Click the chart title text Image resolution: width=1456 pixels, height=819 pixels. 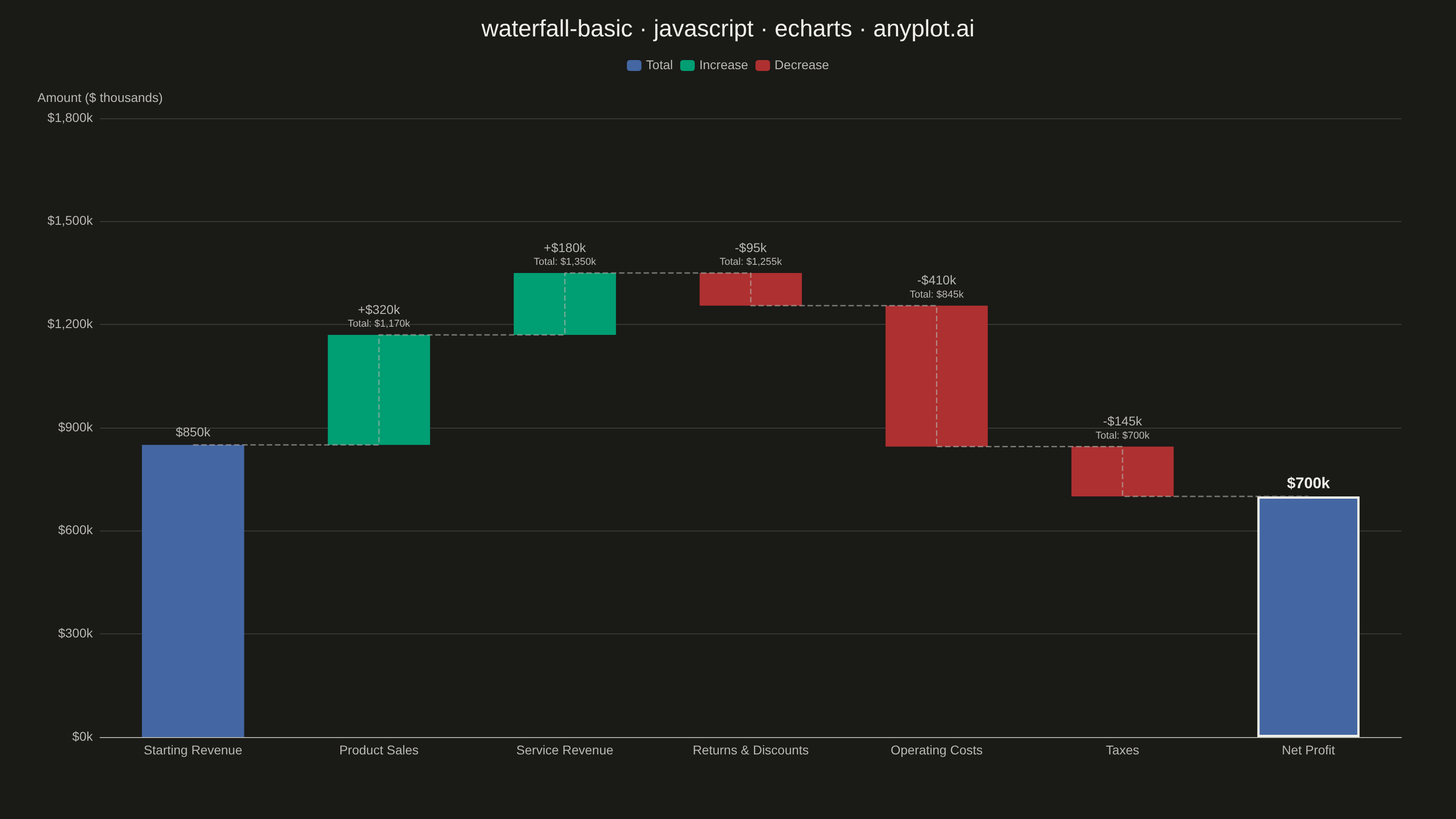tap(728, 29)
